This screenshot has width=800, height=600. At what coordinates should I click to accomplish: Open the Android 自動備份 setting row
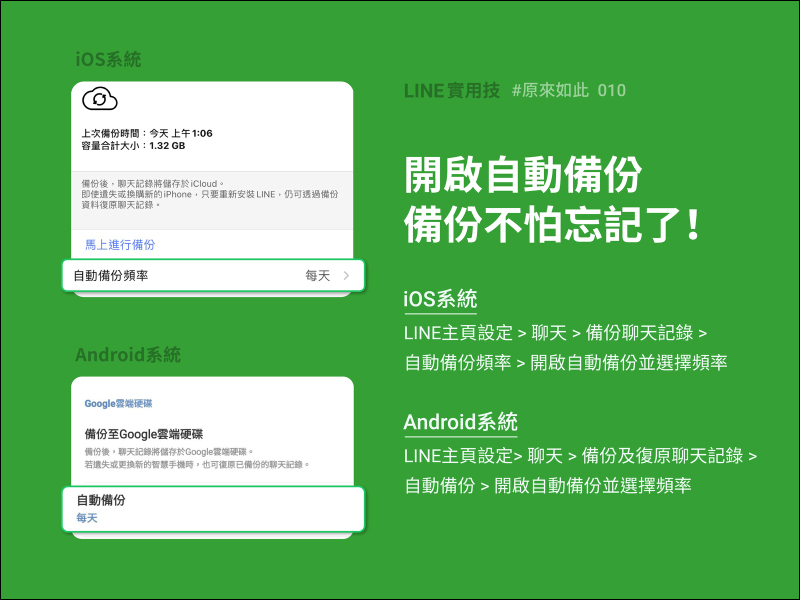(213, 509)
